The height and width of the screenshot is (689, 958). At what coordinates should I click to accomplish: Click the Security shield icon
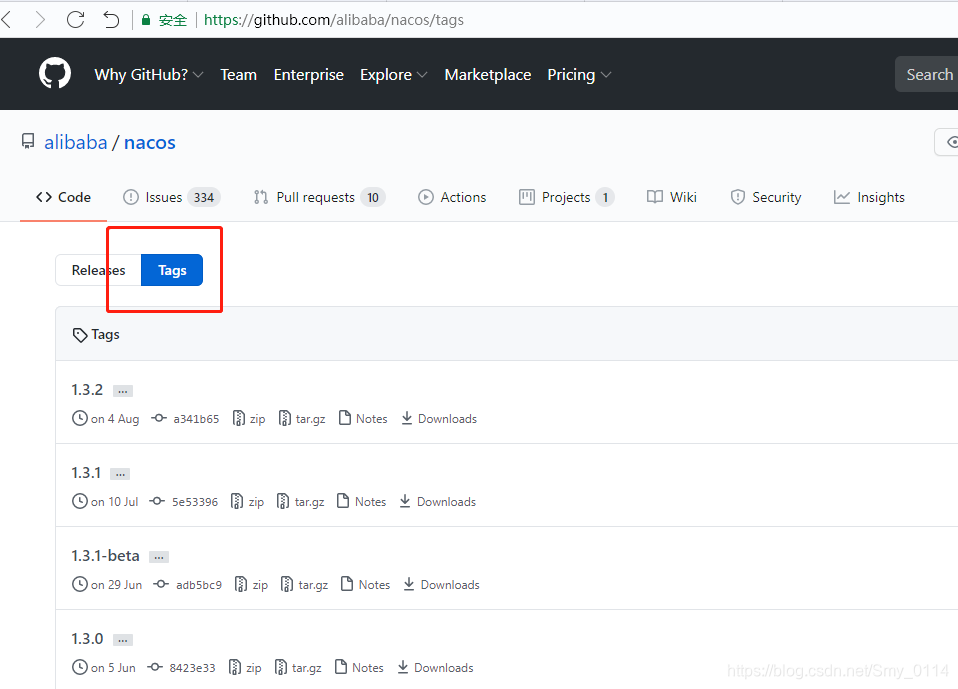point(738,197)
